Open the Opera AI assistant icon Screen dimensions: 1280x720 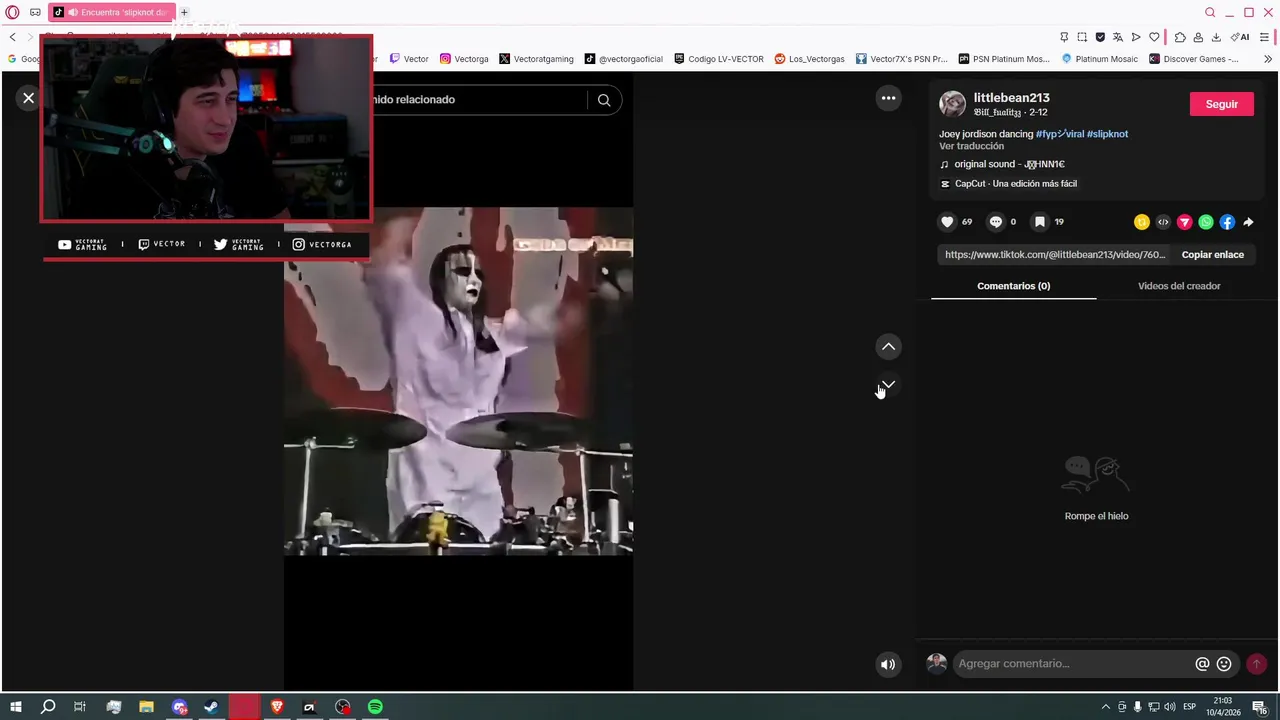coord(1240,37)
